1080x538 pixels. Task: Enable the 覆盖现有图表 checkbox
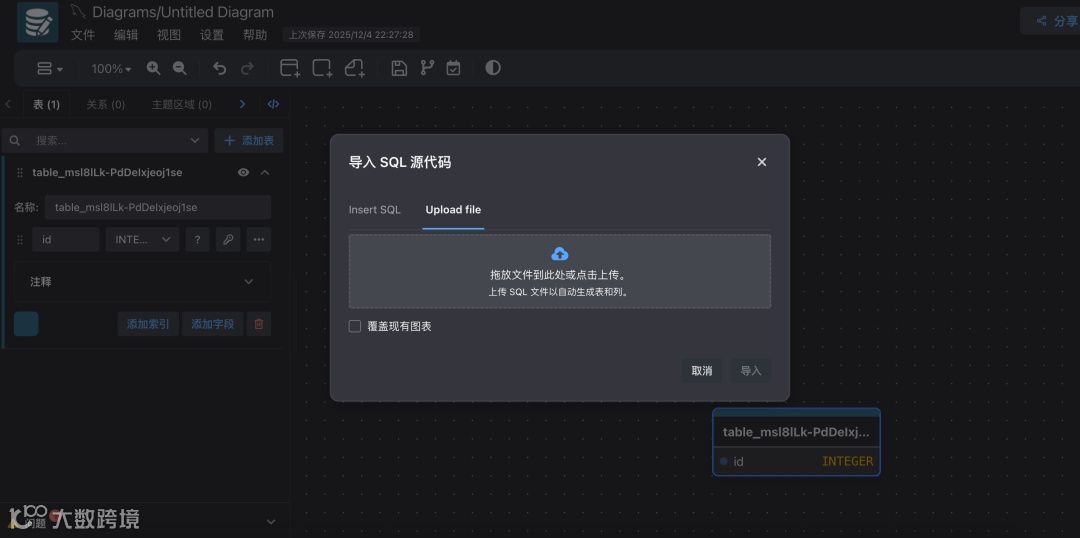coord(355,327)
